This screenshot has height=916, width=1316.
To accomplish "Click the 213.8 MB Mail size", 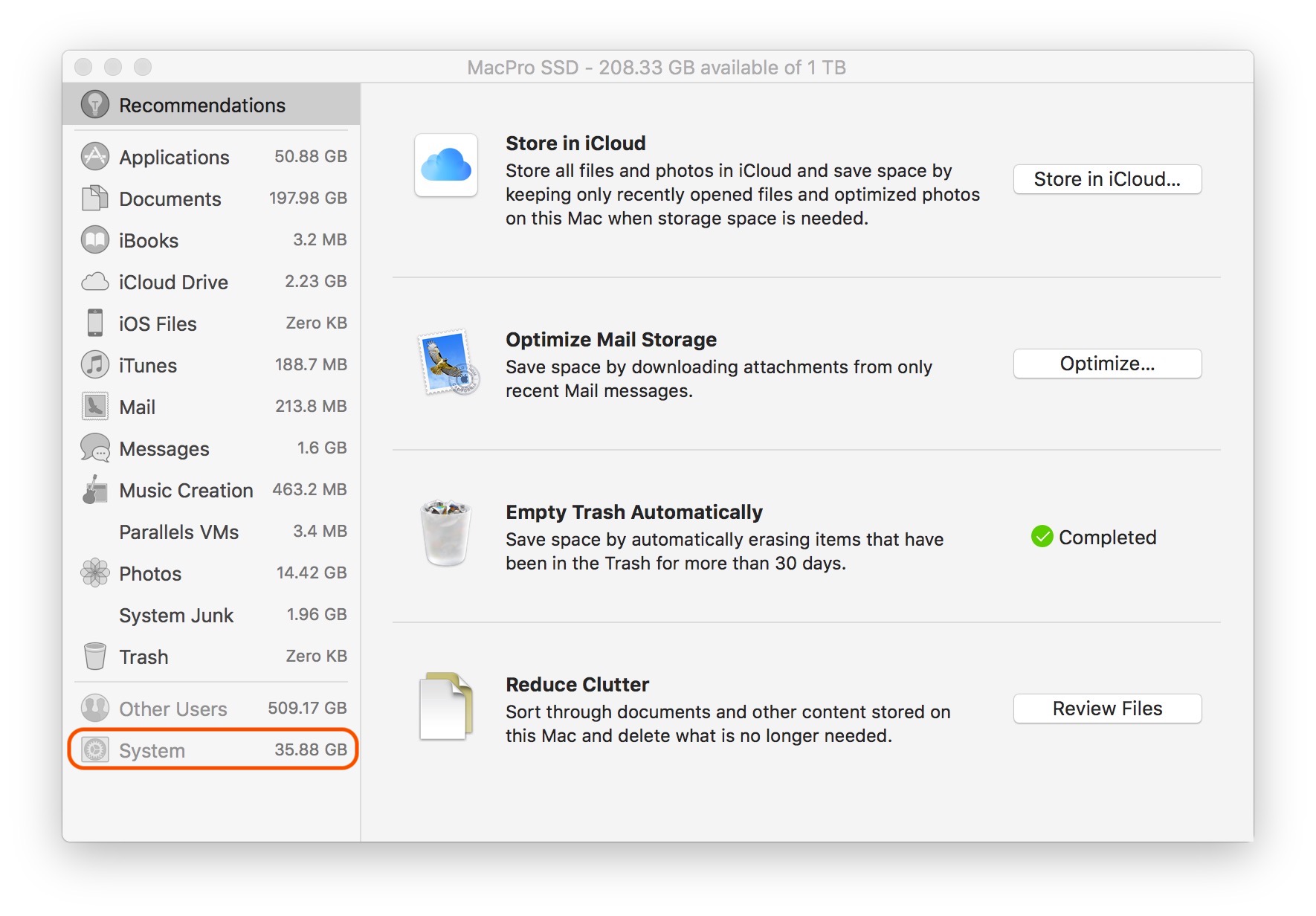I will click(x=311, y=406).
